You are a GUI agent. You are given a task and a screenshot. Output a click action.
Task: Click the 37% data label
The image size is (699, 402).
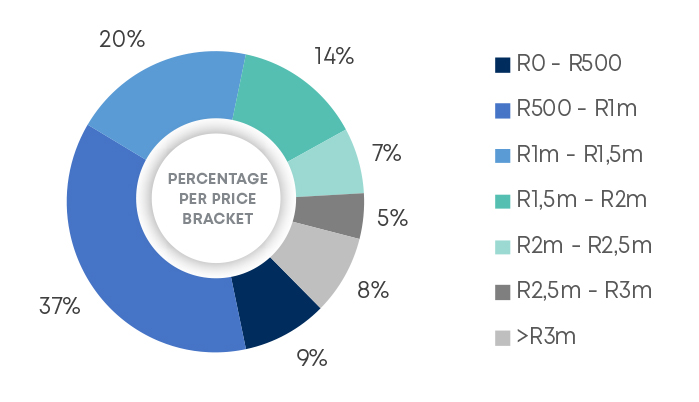pos(60,306)
